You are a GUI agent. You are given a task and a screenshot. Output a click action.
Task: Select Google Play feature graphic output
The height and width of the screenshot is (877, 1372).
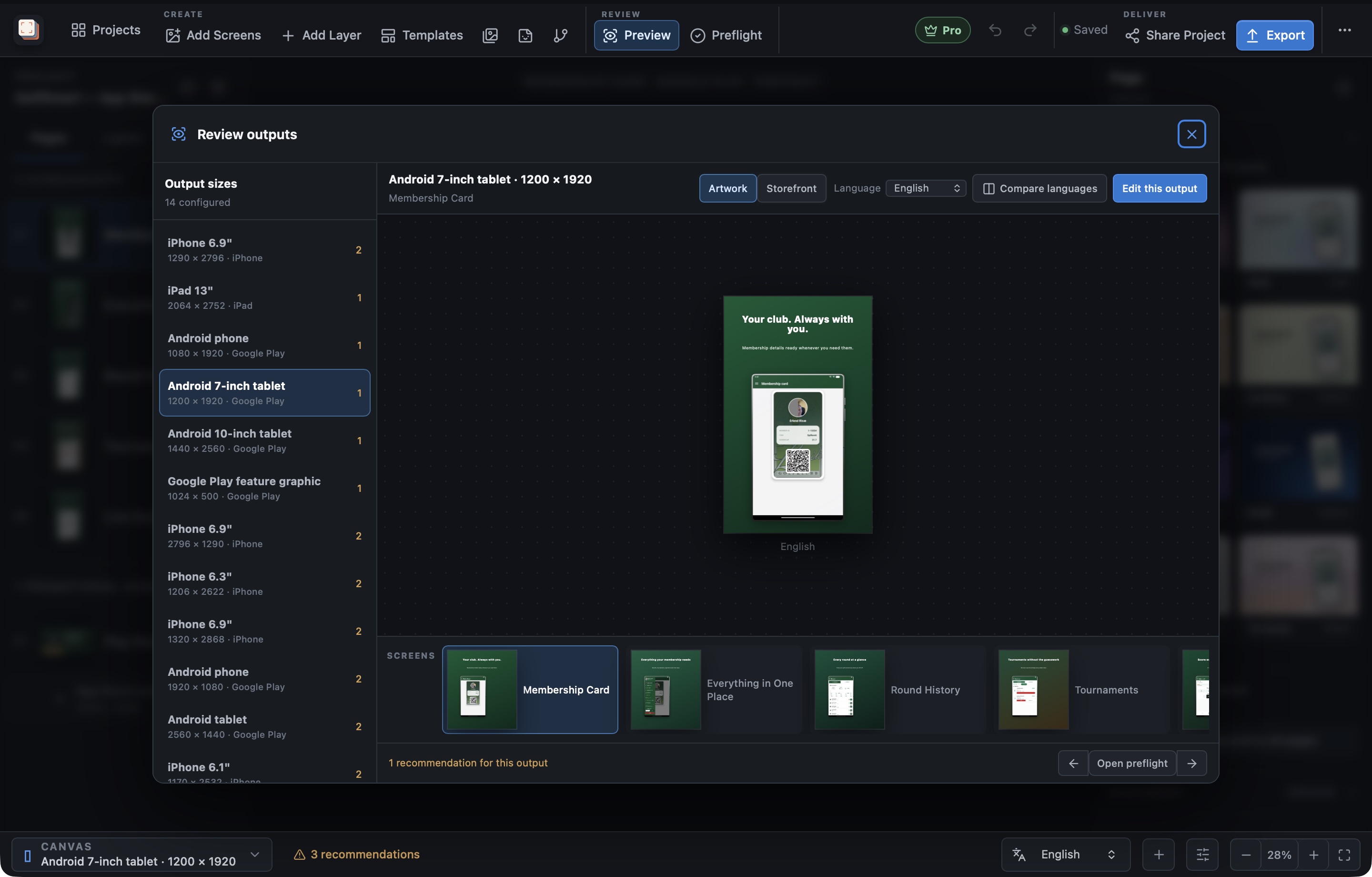(x=264, y=489)
